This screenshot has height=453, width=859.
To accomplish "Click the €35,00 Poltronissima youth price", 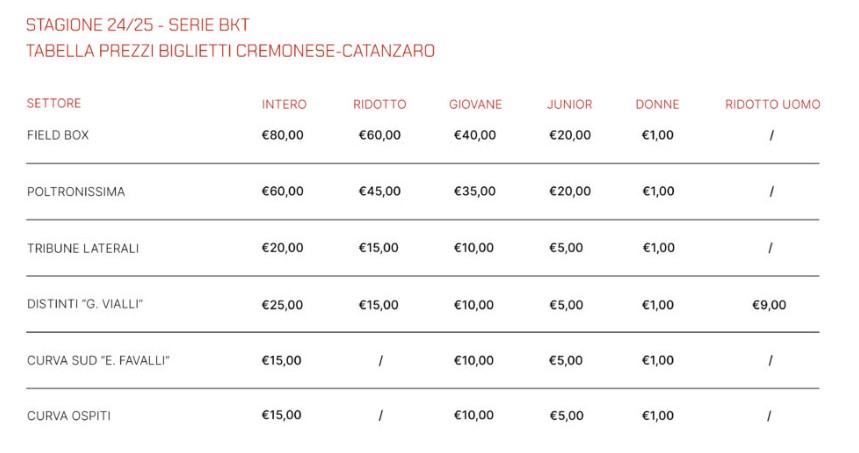I will (x=475, y=191).
